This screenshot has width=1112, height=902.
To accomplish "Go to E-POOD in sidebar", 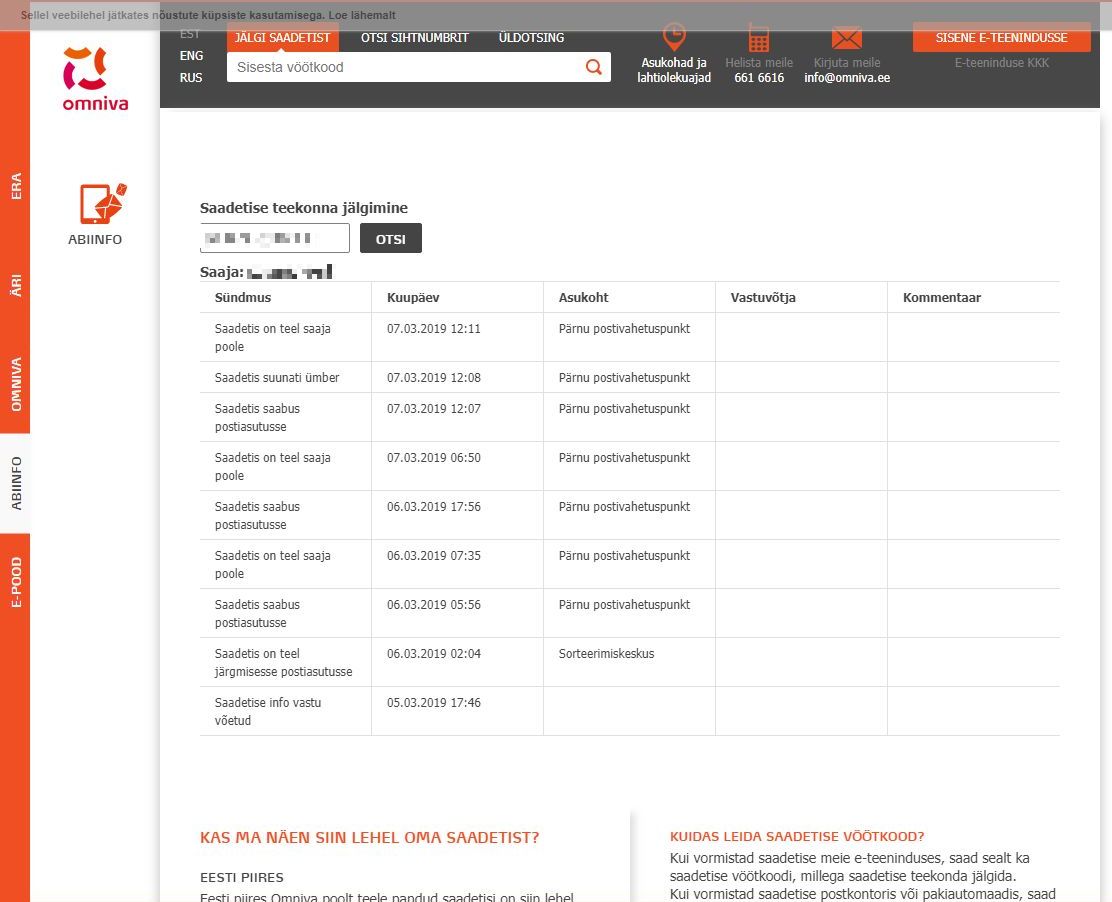I will 15,583.
